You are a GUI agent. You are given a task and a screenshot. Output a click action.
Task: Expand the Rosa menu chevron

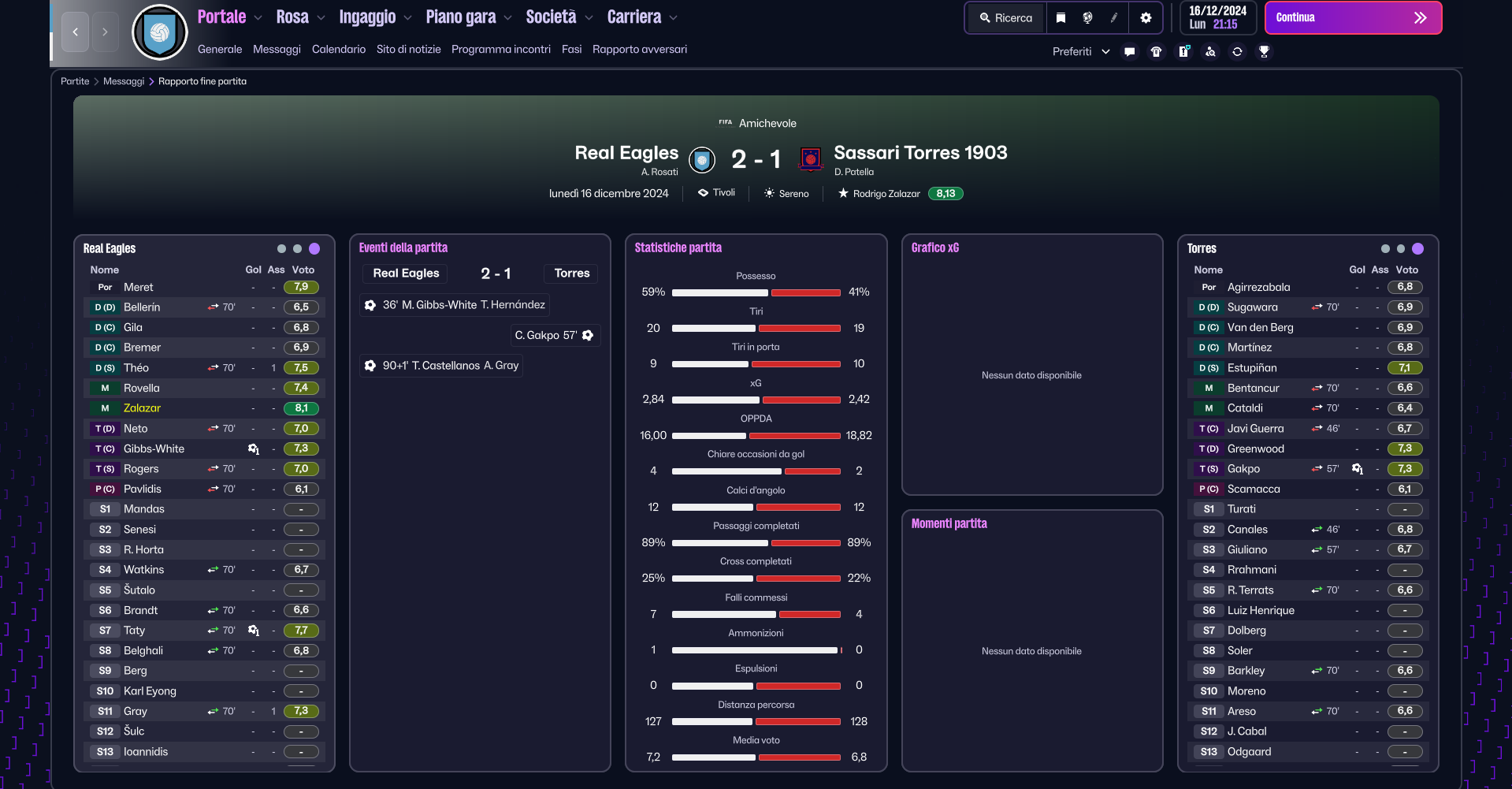click(321, 17)
